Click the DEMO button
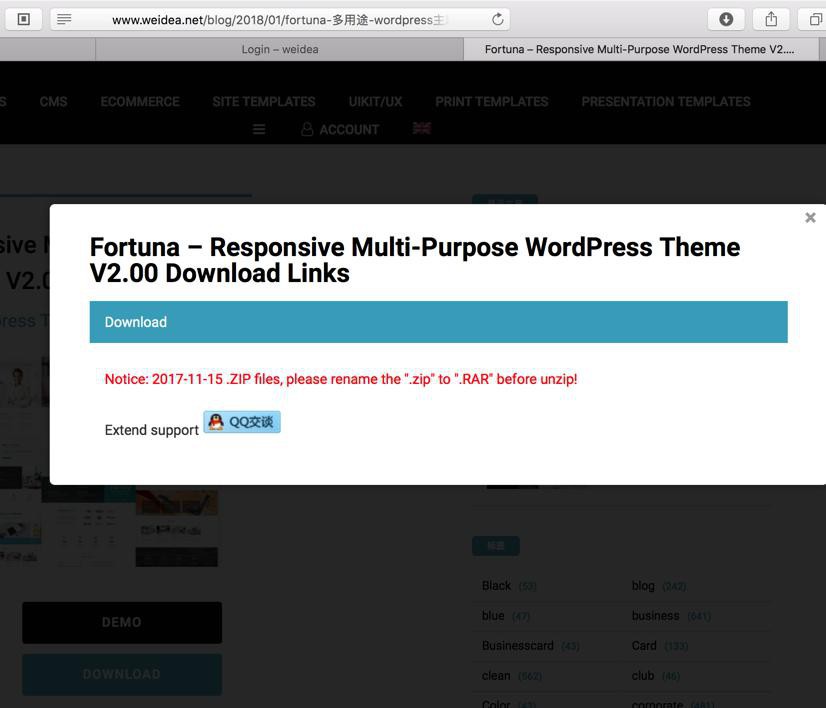This screenshot has width=826, height=708. (x=122, y=622)
